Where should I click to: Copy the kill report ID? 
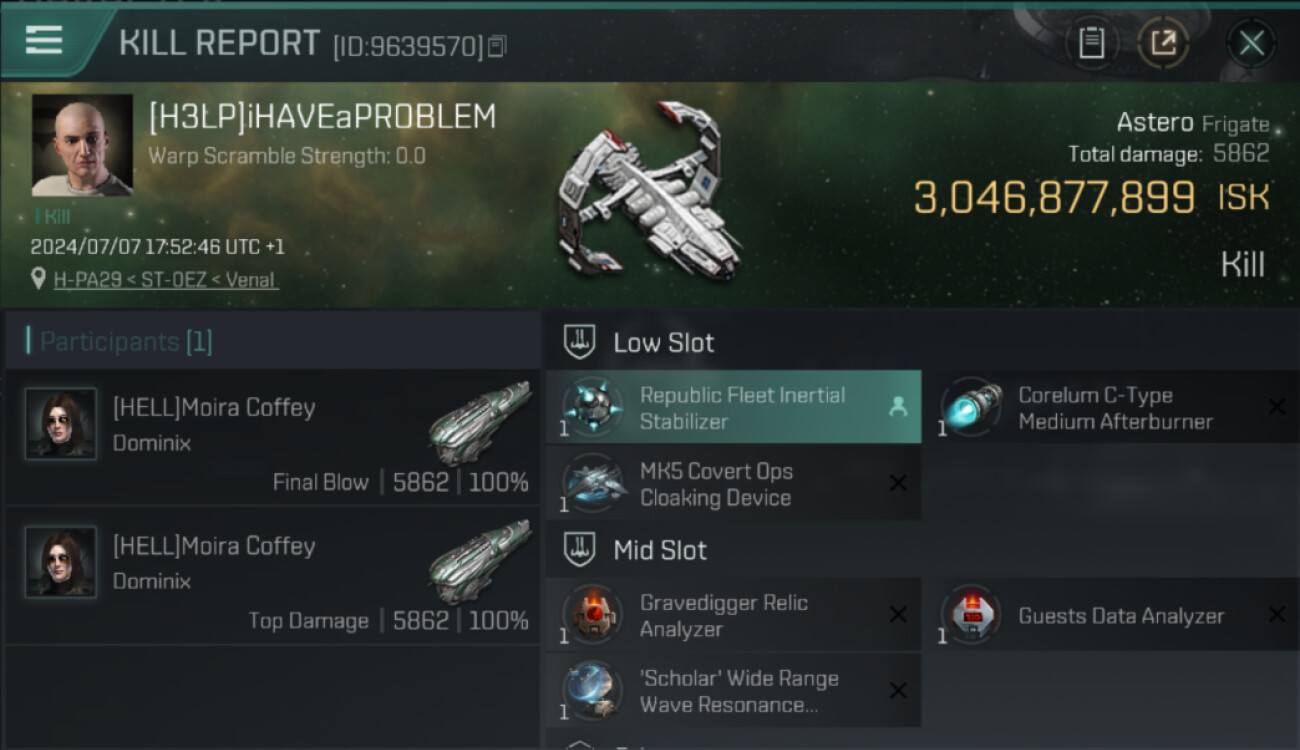coord(497,45)
